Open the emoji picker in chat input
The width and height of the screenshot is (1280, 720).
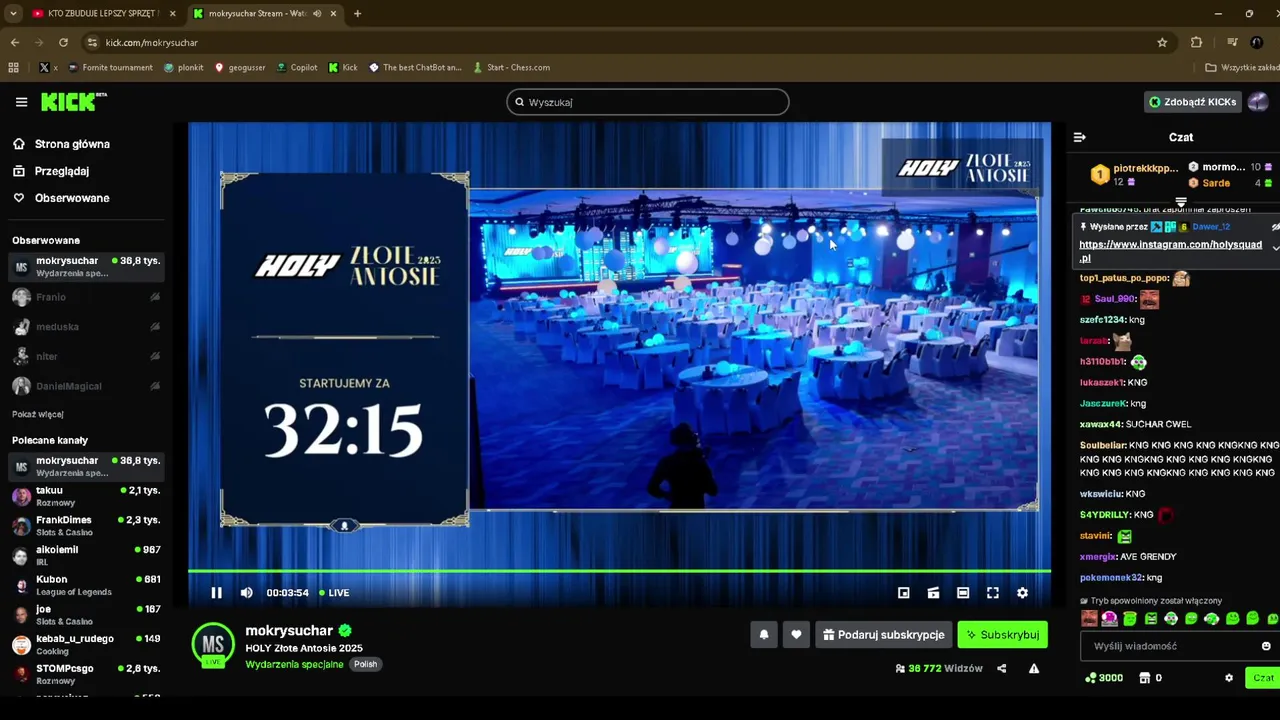(1266, 646)
